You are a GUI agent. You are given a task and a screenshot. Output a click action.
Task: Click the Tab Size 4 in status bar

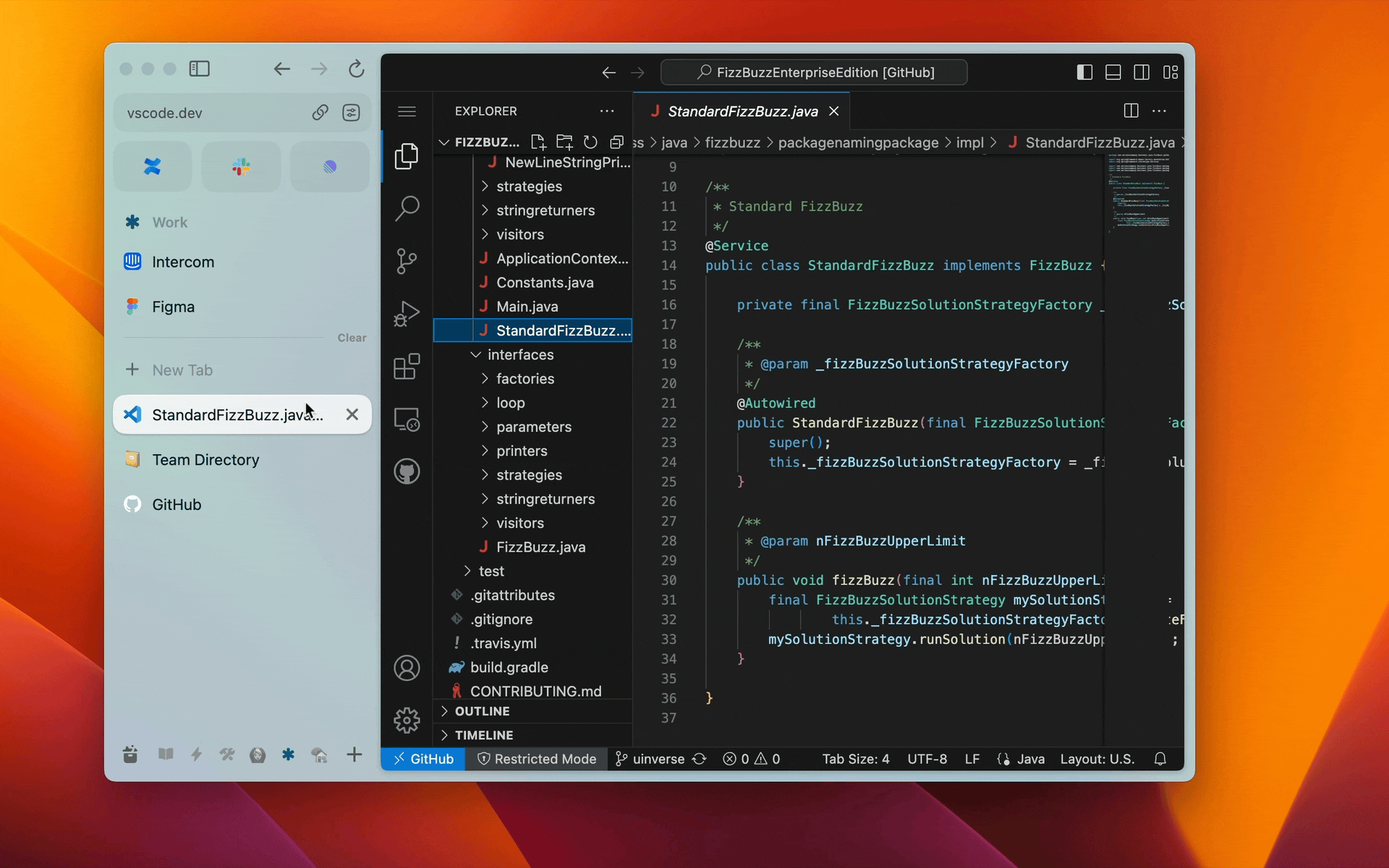[855, 758]
